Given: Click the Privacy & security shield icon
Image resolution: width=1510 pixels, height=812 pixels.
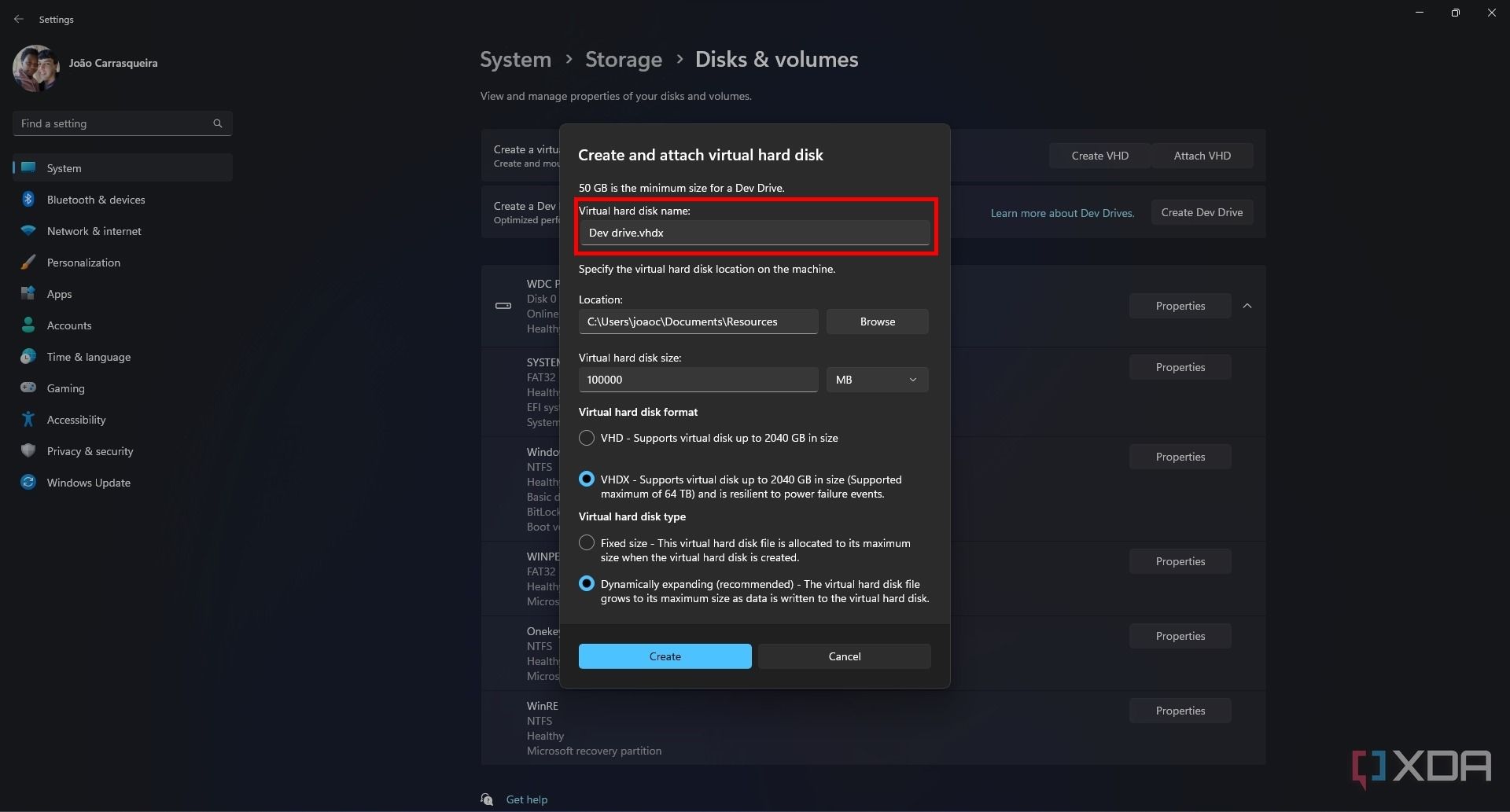Looking at the screenshot, I should pos(28,451).
